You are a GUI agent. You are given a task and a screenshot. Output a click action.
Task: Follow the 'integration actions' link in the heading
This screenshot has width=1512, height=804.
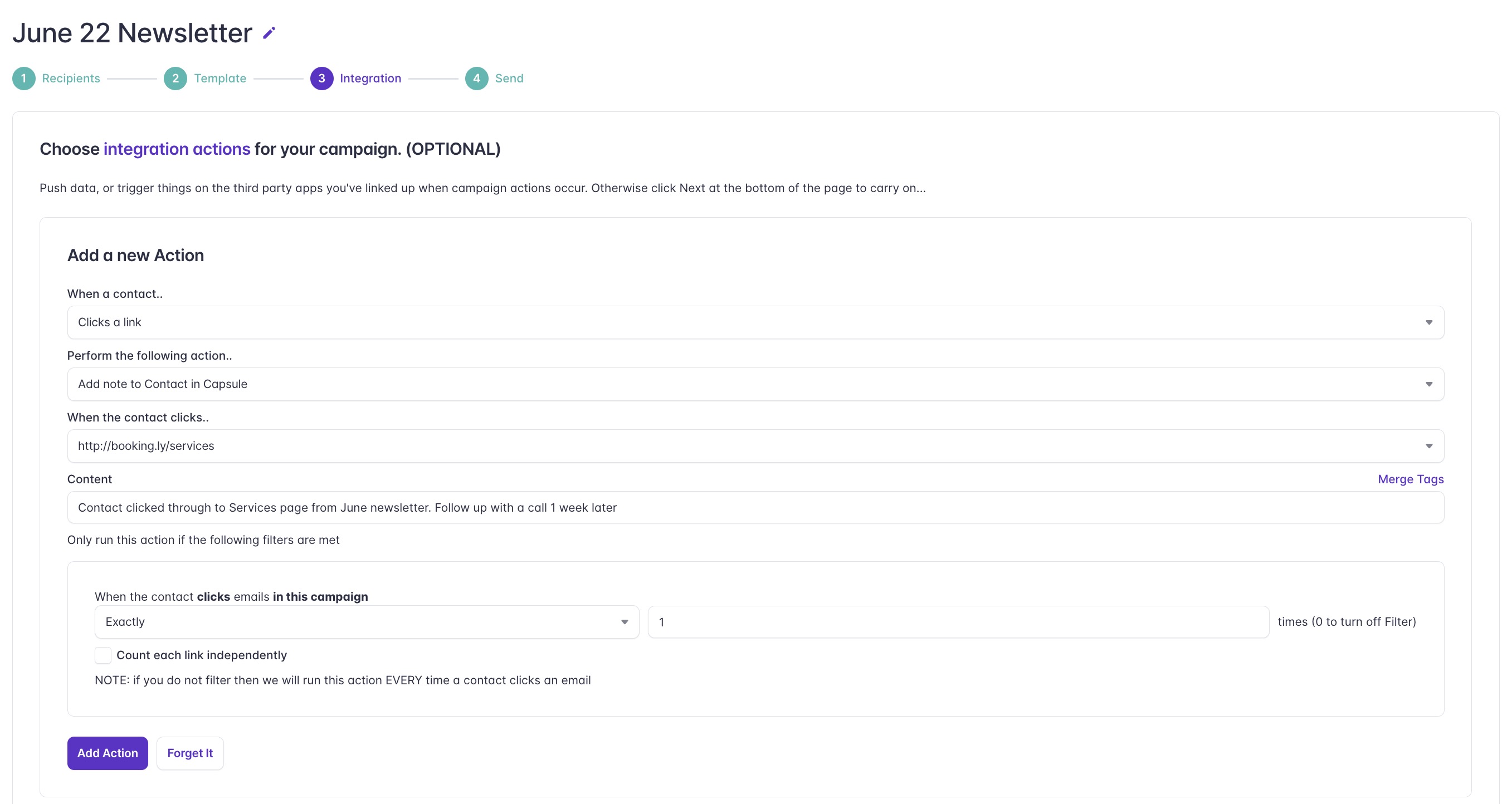click(x=177, y=149)
